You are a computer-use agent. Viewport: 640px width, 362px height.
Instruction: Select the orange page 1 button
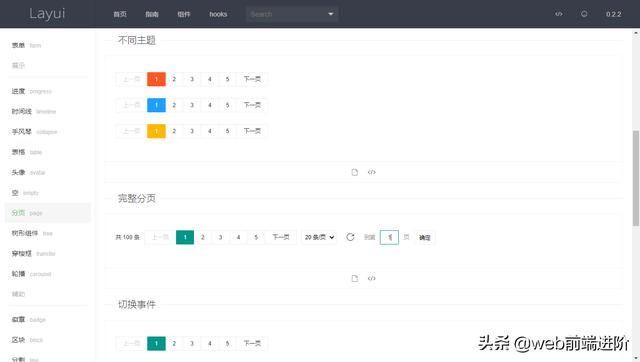pos(156,79)
